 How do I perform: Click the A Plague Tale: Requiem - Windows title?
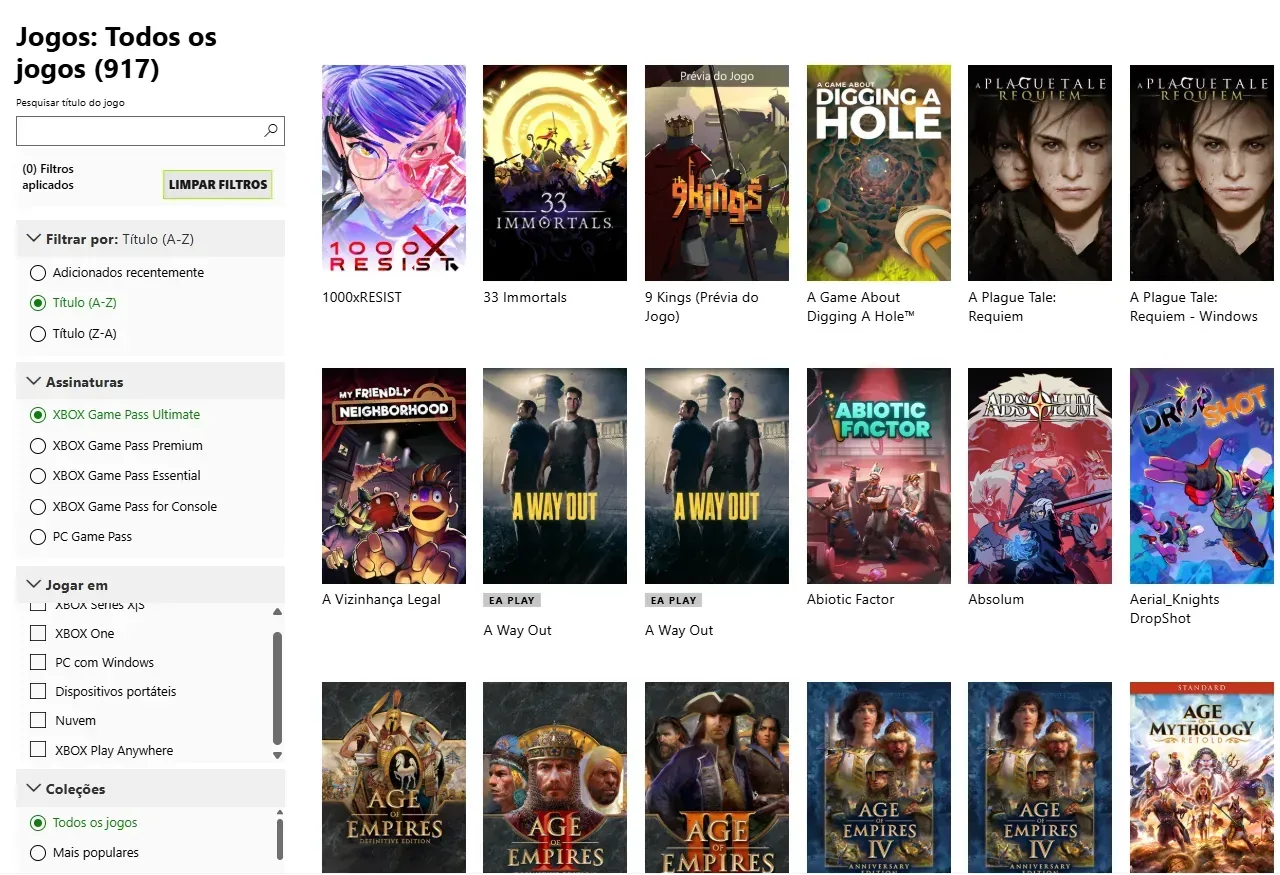click(1194, 307)
